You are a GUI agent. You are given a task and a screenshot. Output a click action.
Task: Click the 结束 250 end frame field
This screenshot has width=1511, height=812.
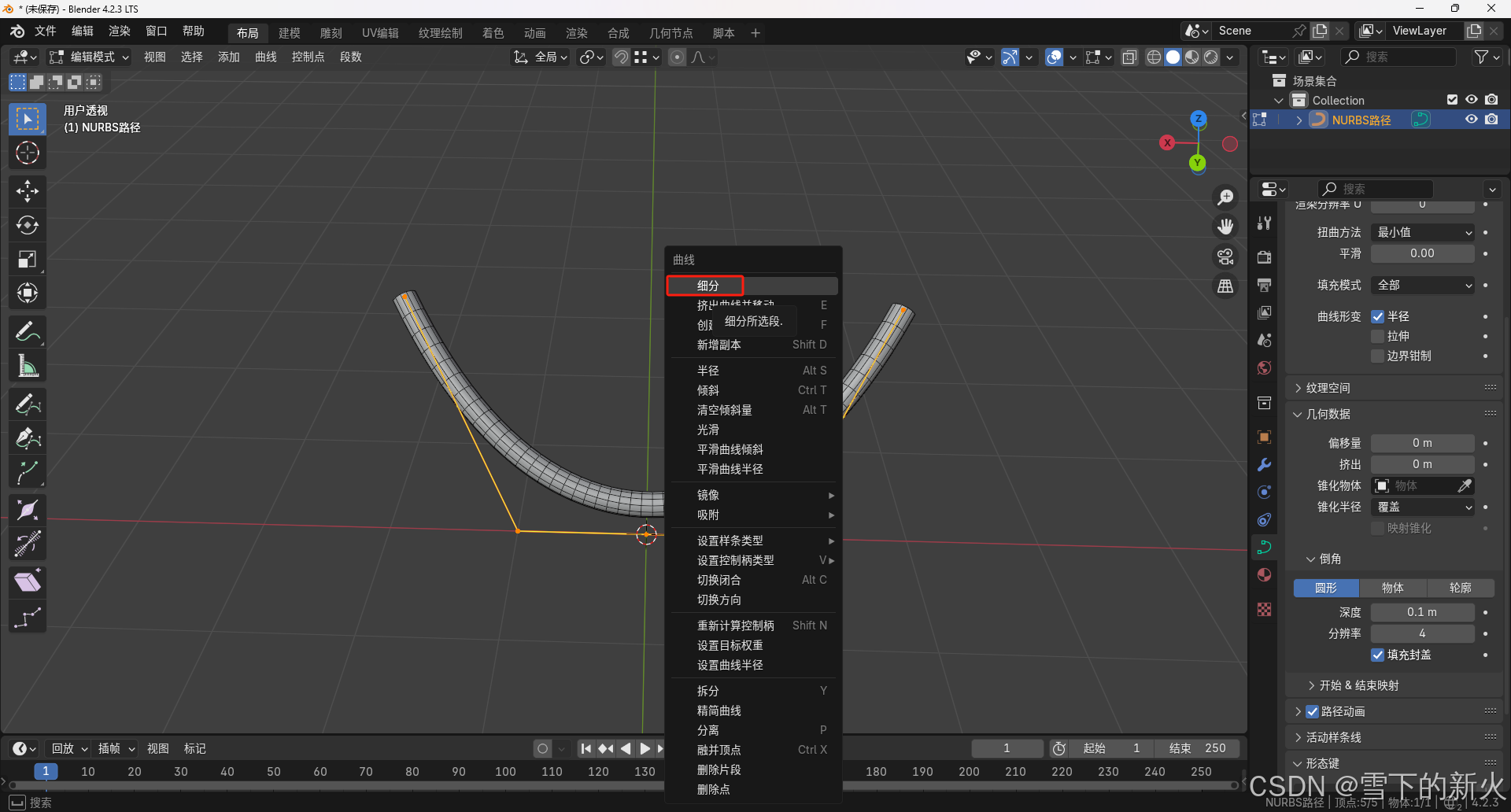click(1197, 748)
